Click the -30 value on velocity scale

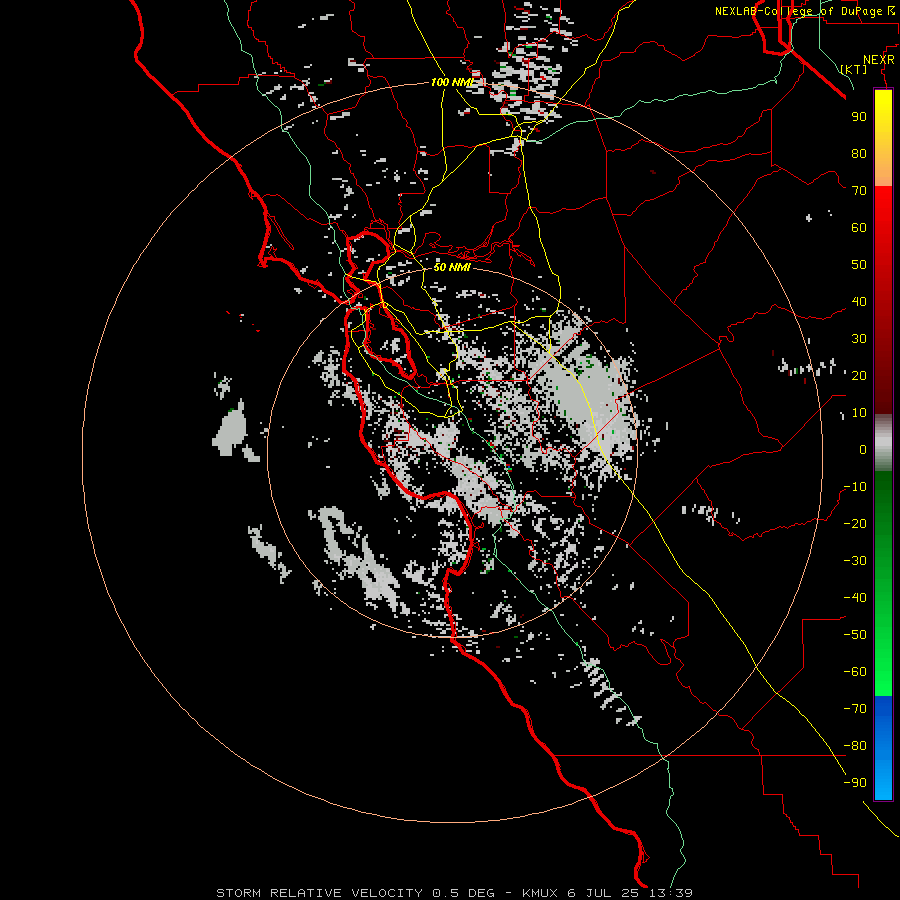pos(855,561)
